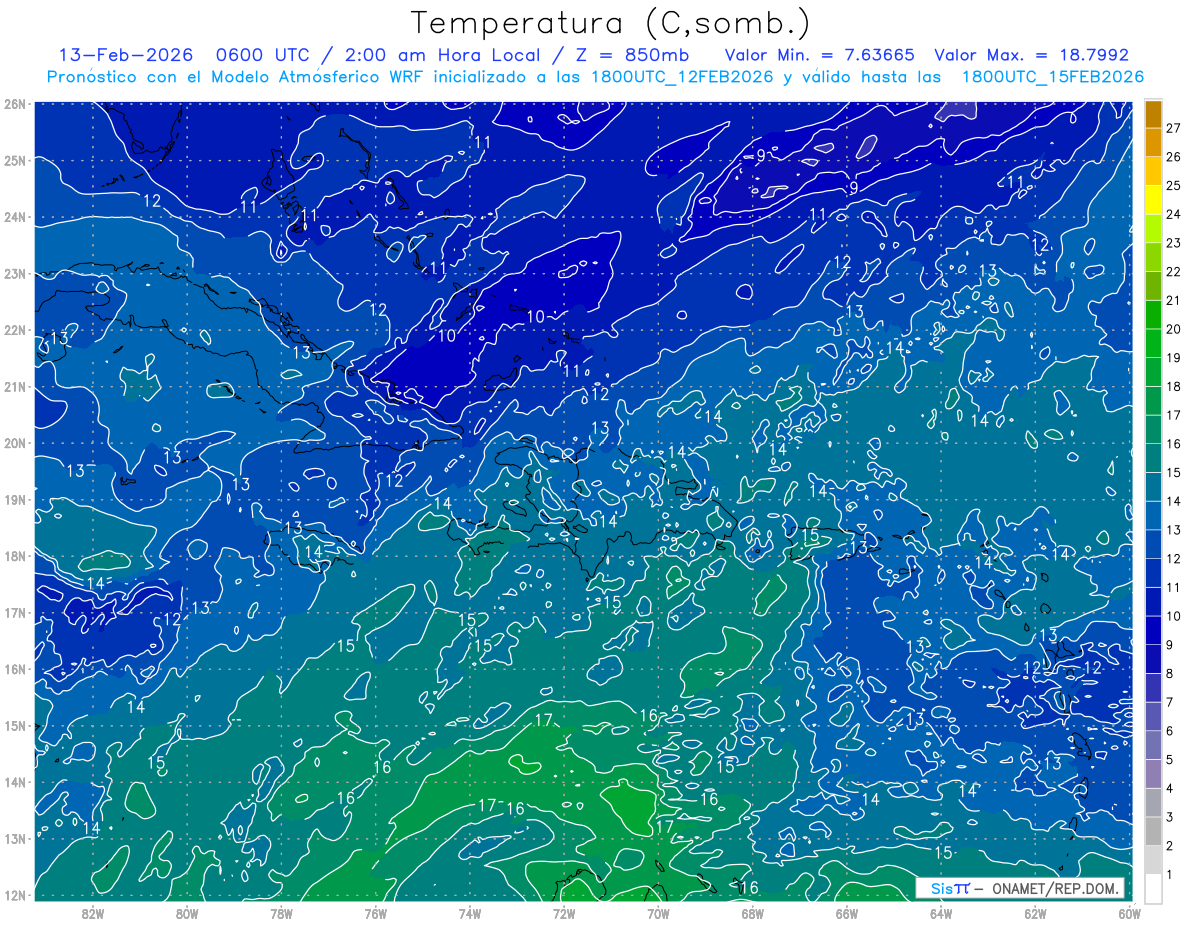Click the '24N' latitude label
The width and height of the screenshot is (1200, 927).
(15, 217)
